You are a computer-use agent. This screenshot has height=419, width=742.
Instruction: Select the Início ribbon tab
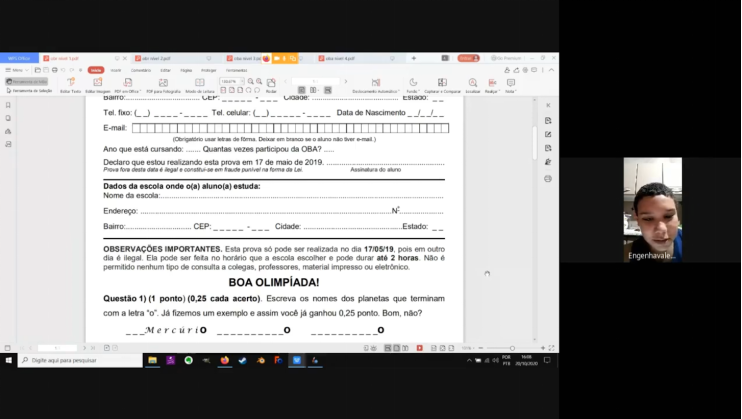click(x=96, y=70)
